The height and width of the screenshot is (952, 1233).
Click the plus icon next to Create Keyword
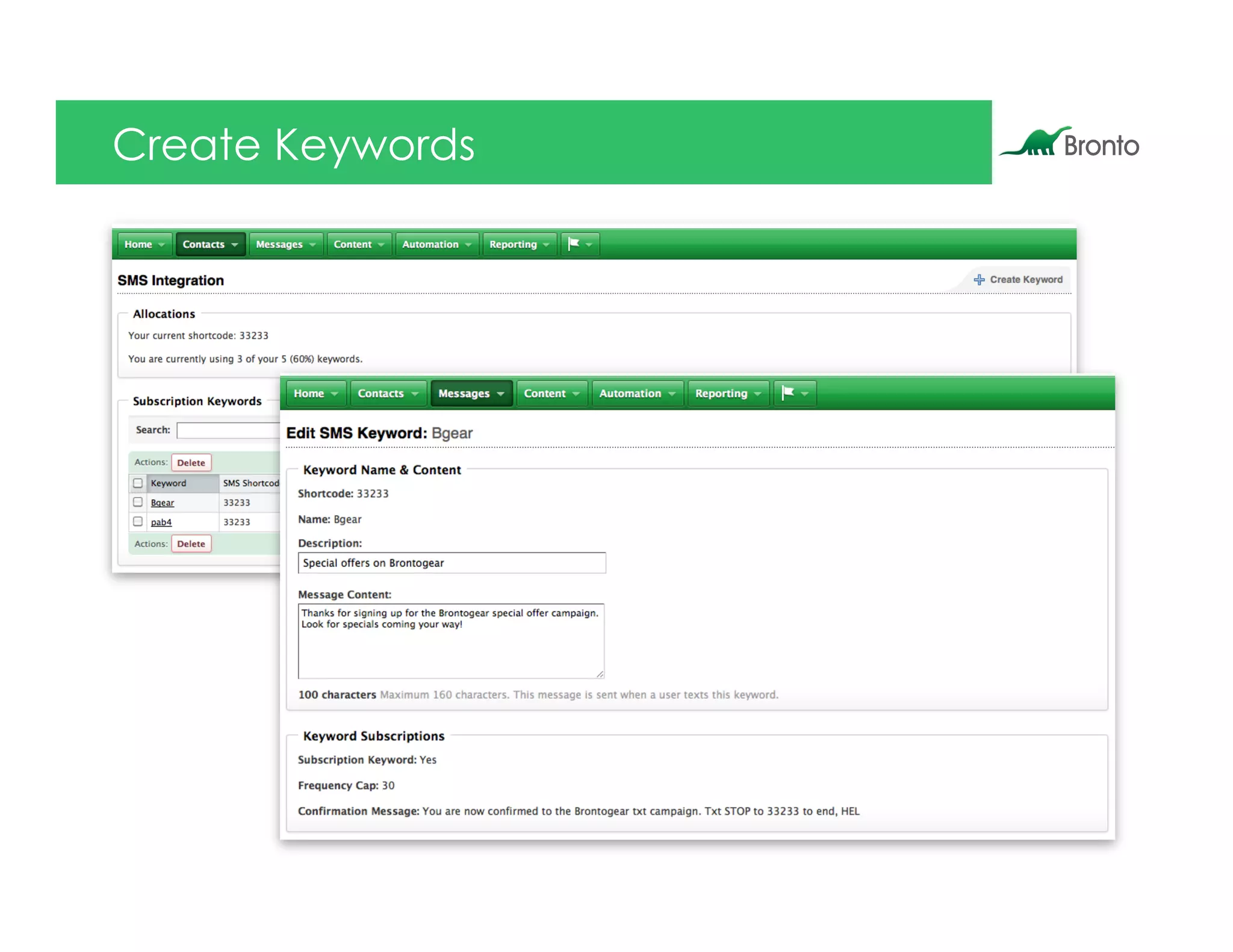pos(979,280)
